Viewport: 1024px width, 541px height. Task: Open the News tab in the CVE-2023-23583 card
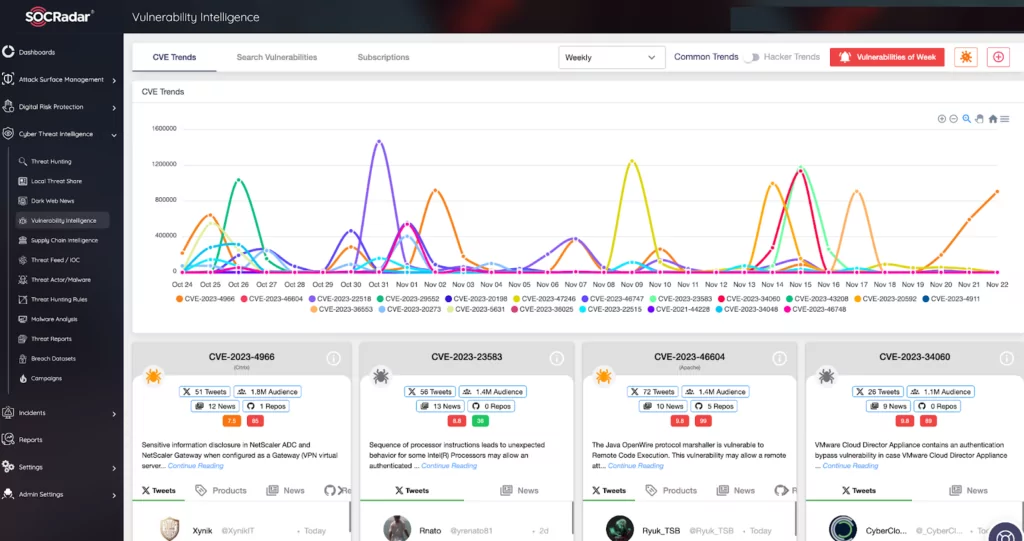pos(519,490)
